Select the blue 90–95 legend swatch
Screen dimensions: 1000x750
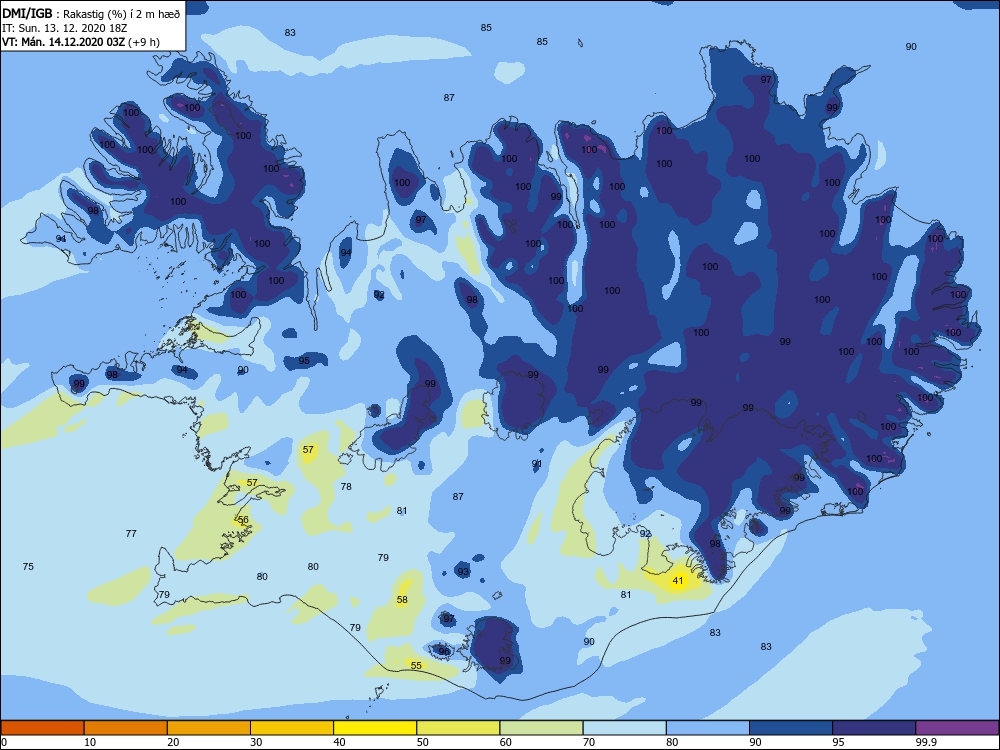point(791,728)
